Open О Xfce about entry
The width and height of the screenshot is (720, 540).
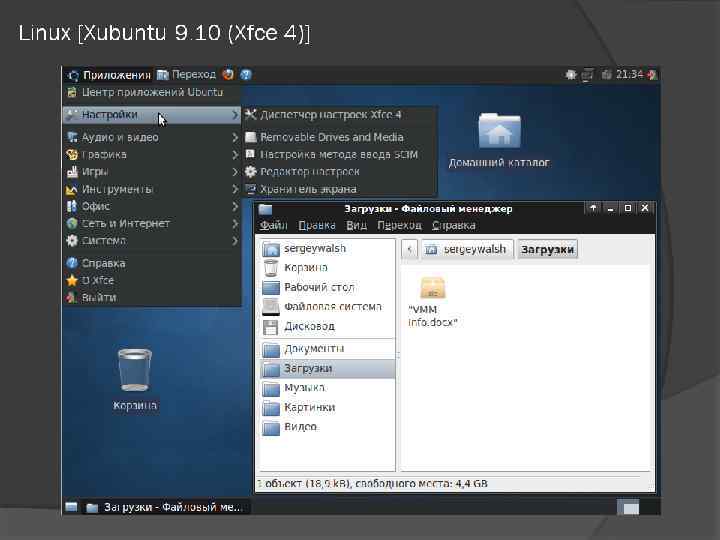[x=152, y=280]
